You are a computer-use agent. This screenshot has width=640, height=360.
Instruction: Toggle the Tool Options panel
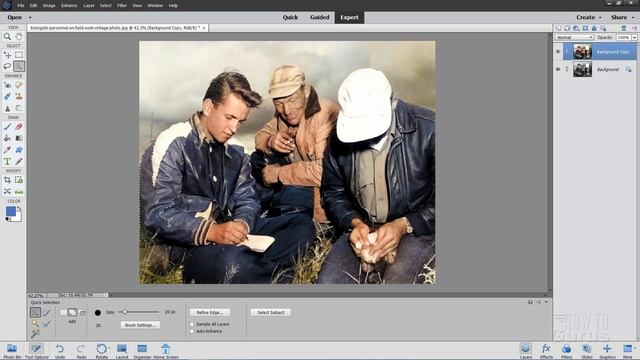point(36,351)
